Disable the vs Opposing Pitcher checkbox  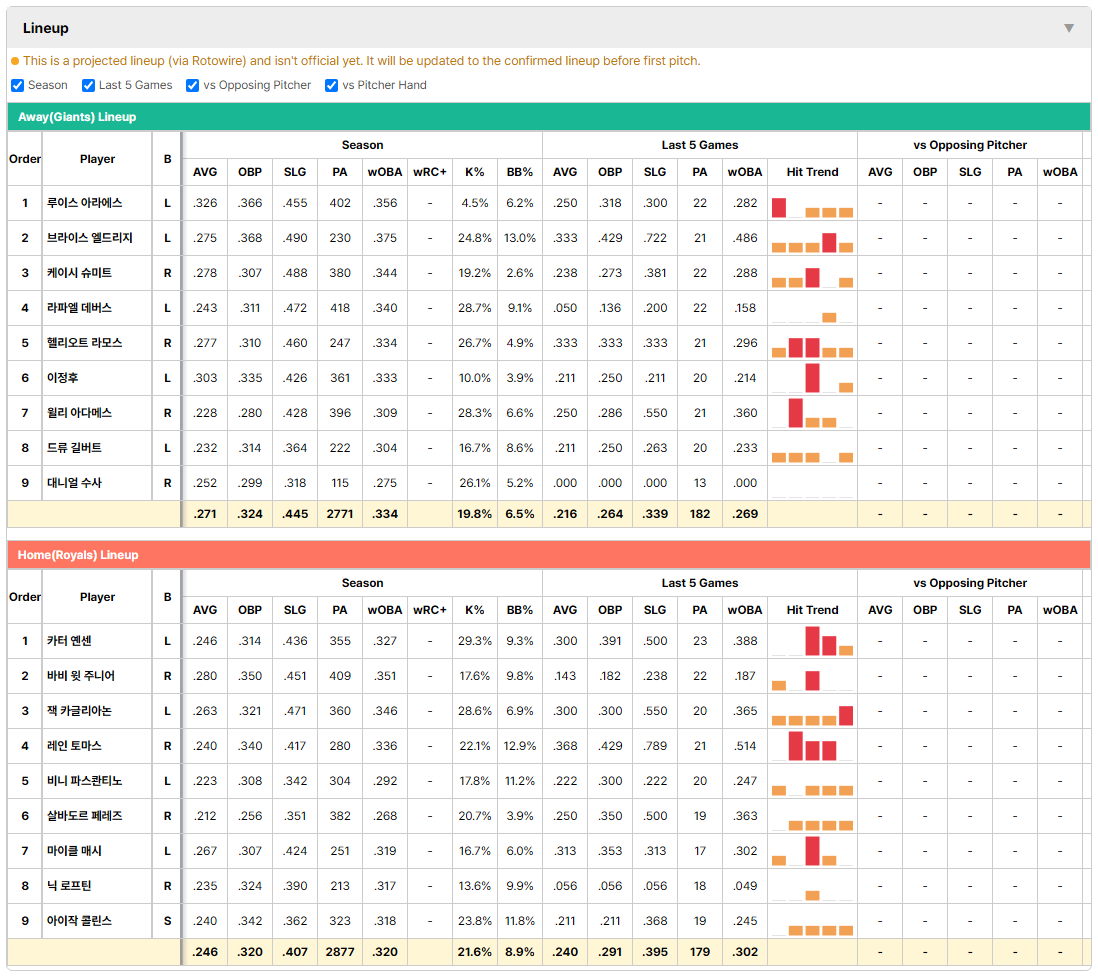(193, 85)
